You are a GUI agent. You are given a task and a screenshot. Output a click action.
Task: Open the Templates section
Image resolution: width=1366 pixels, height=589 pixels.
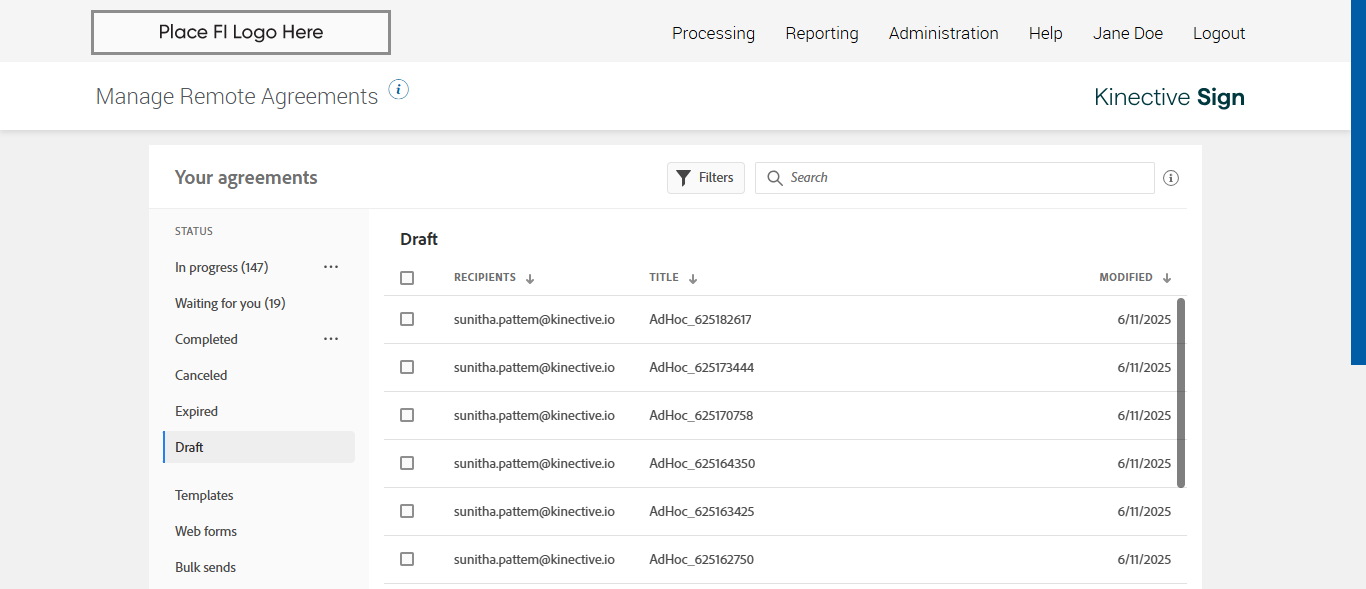click(x=204, y=495)
